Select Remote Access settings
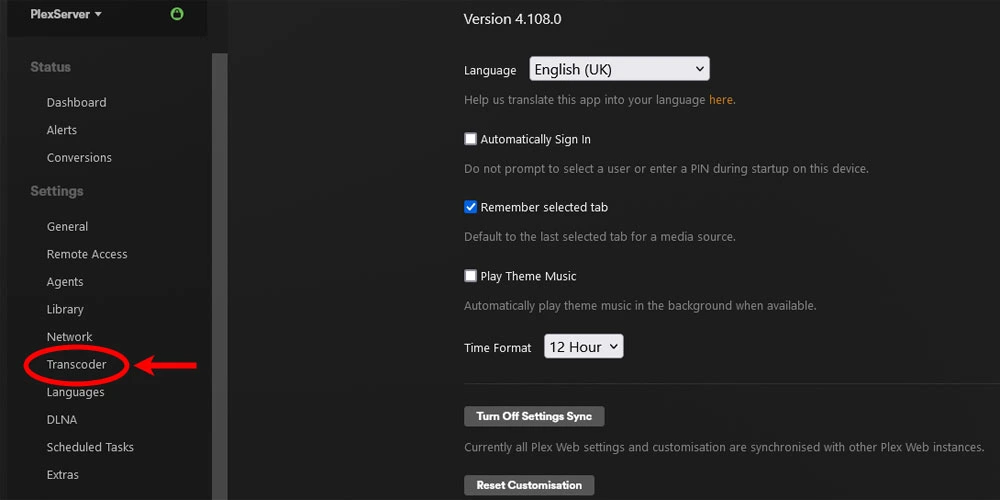 [87, 254]
